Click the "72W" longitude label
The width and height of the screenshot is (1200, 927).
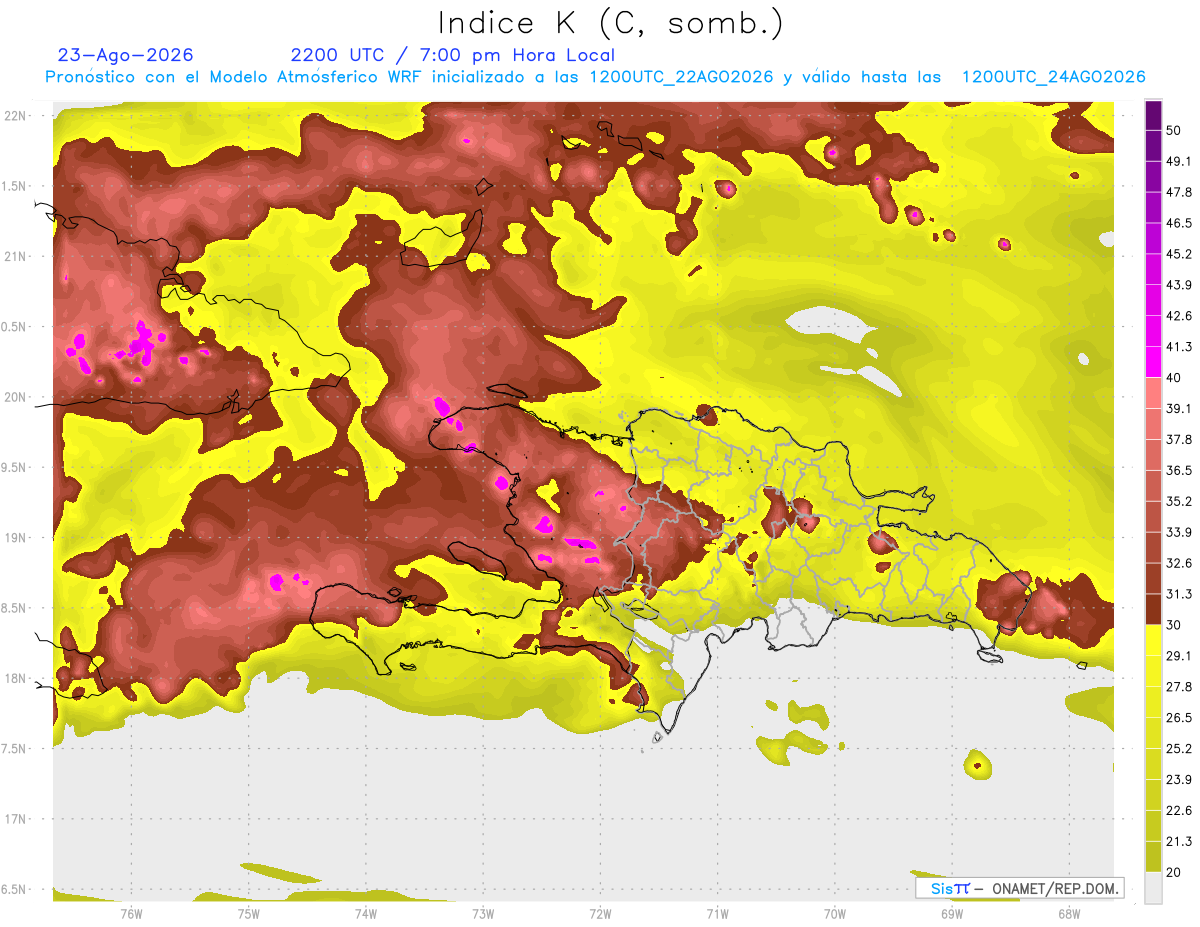point(600,914)
